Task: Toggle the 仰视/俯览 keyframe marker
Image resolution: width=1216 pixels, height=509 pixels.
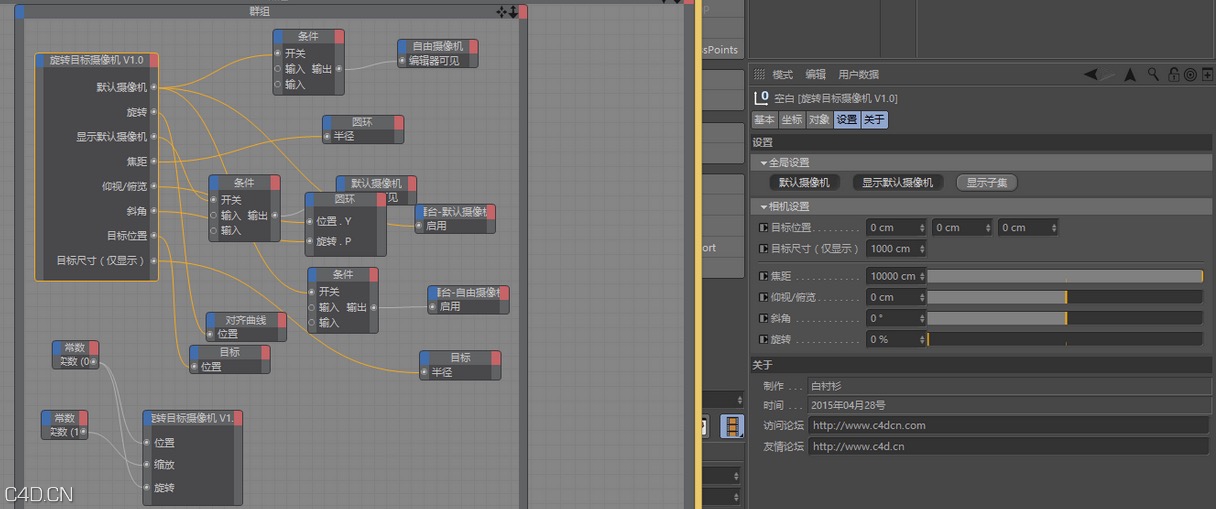Action: coord(764,297)
